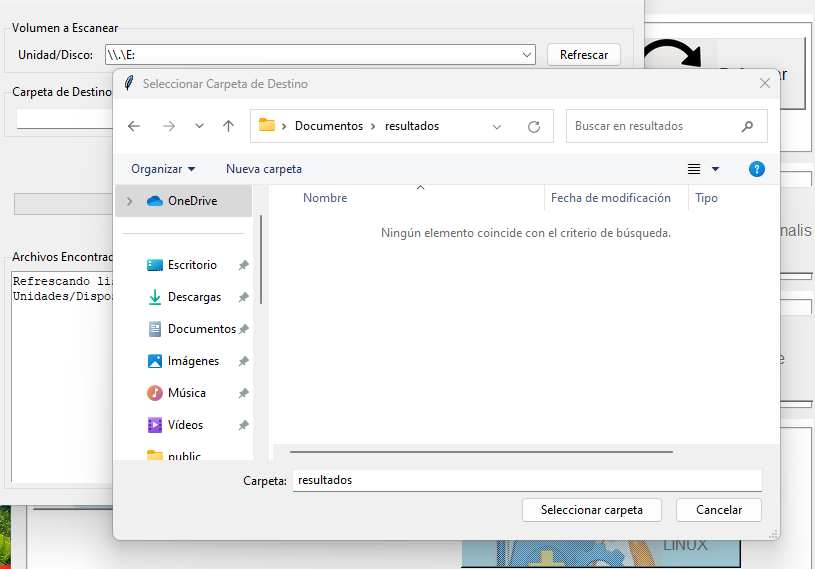Click the pin icon beside Documentos
This screenshot has height=569, width=815.
coord(243,329)
